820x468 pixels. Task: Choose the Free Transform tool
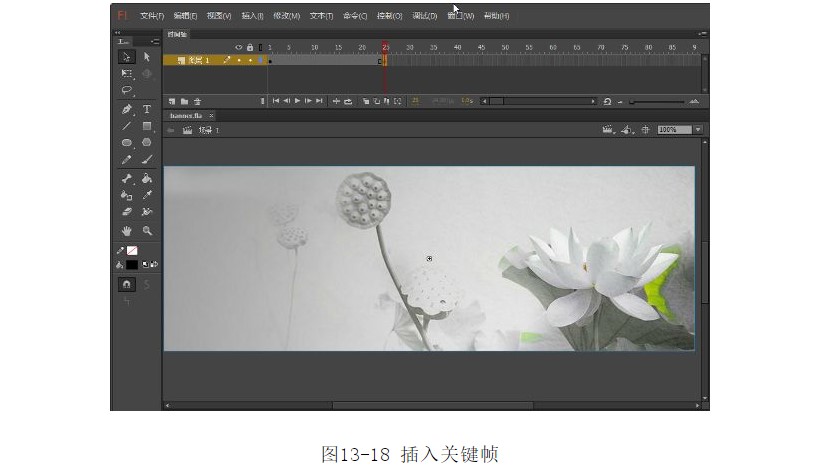tap(127, 74)
